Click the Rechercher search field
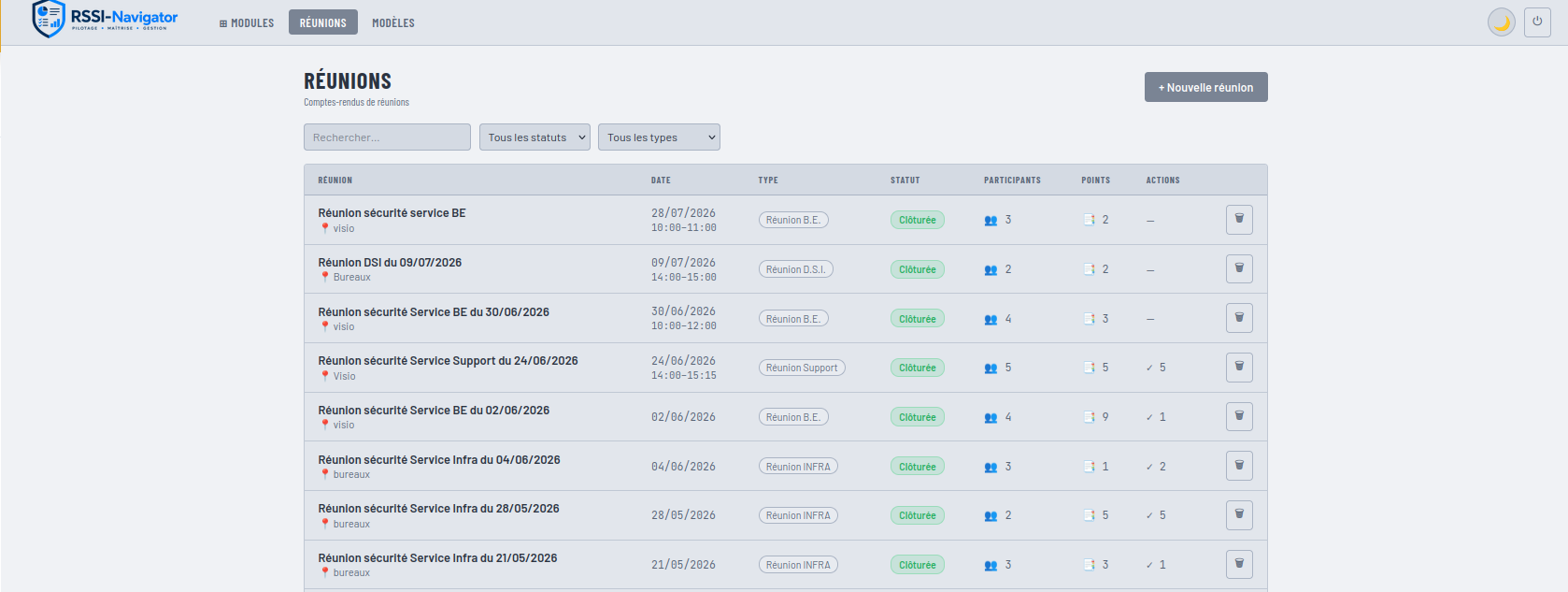 point(387,137)
